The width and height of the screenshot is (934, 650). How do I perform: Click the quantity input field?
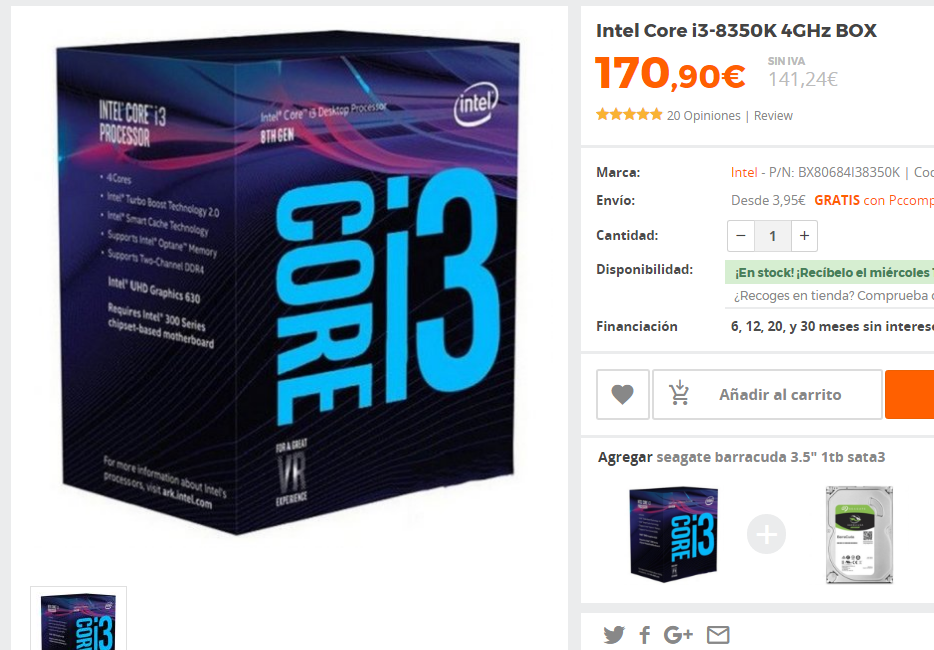773,236
